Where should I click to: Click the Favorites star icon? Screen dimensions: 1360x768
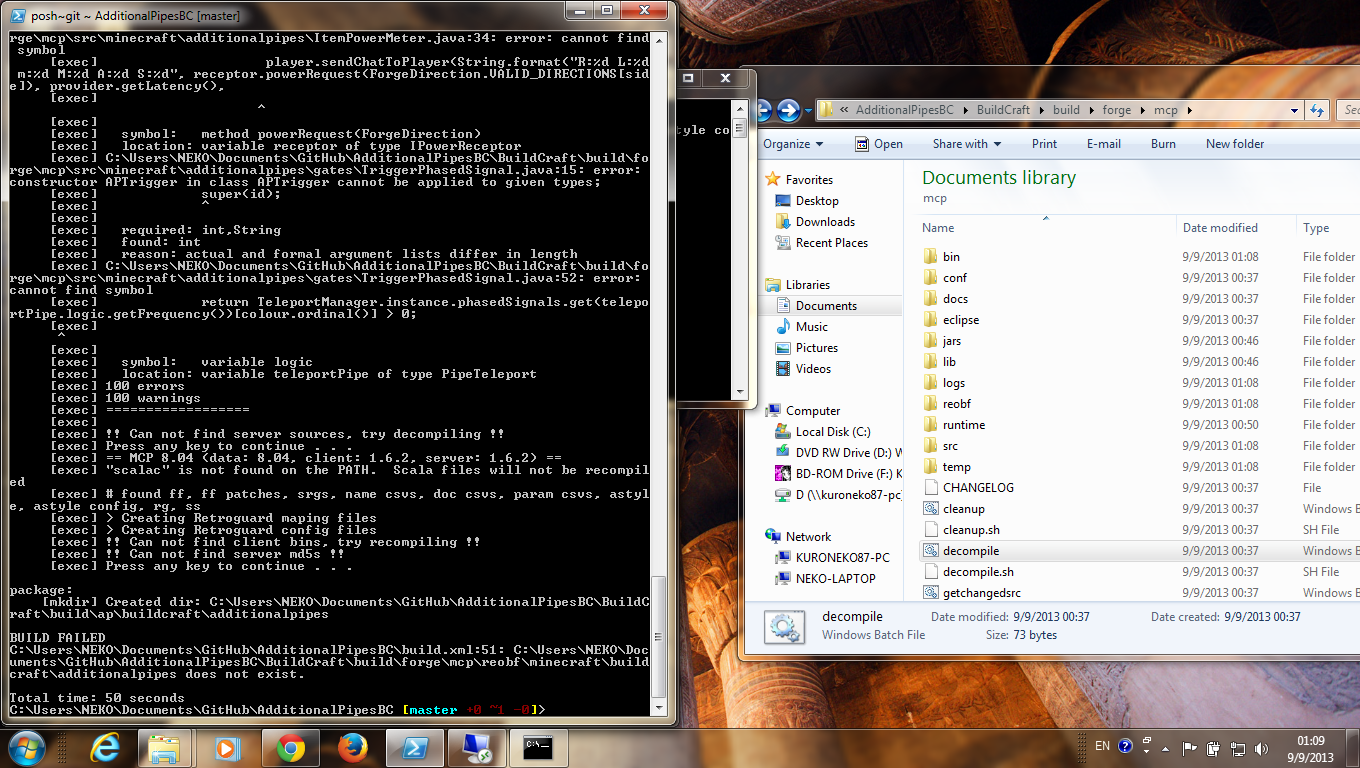(772, 180)
